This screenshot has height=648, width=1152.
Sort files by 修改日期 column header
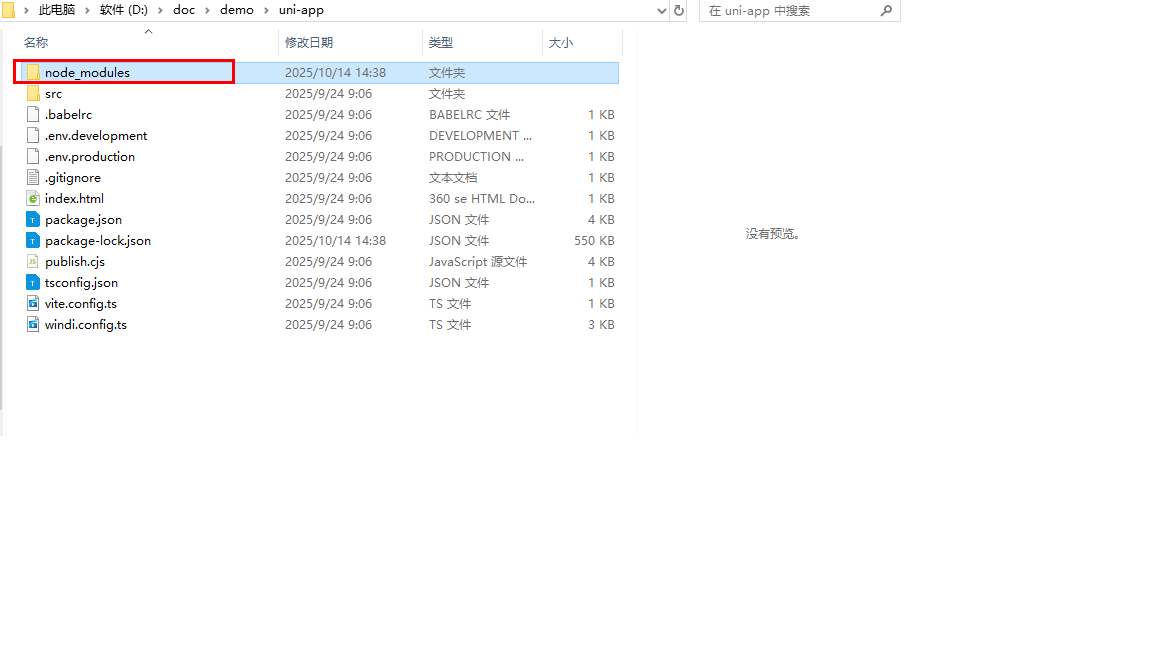309,43
